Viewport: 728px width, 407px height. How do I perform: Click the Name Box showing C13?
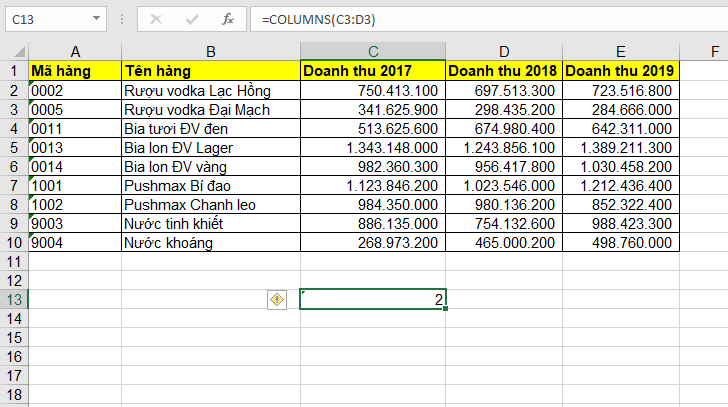[45, 19]
